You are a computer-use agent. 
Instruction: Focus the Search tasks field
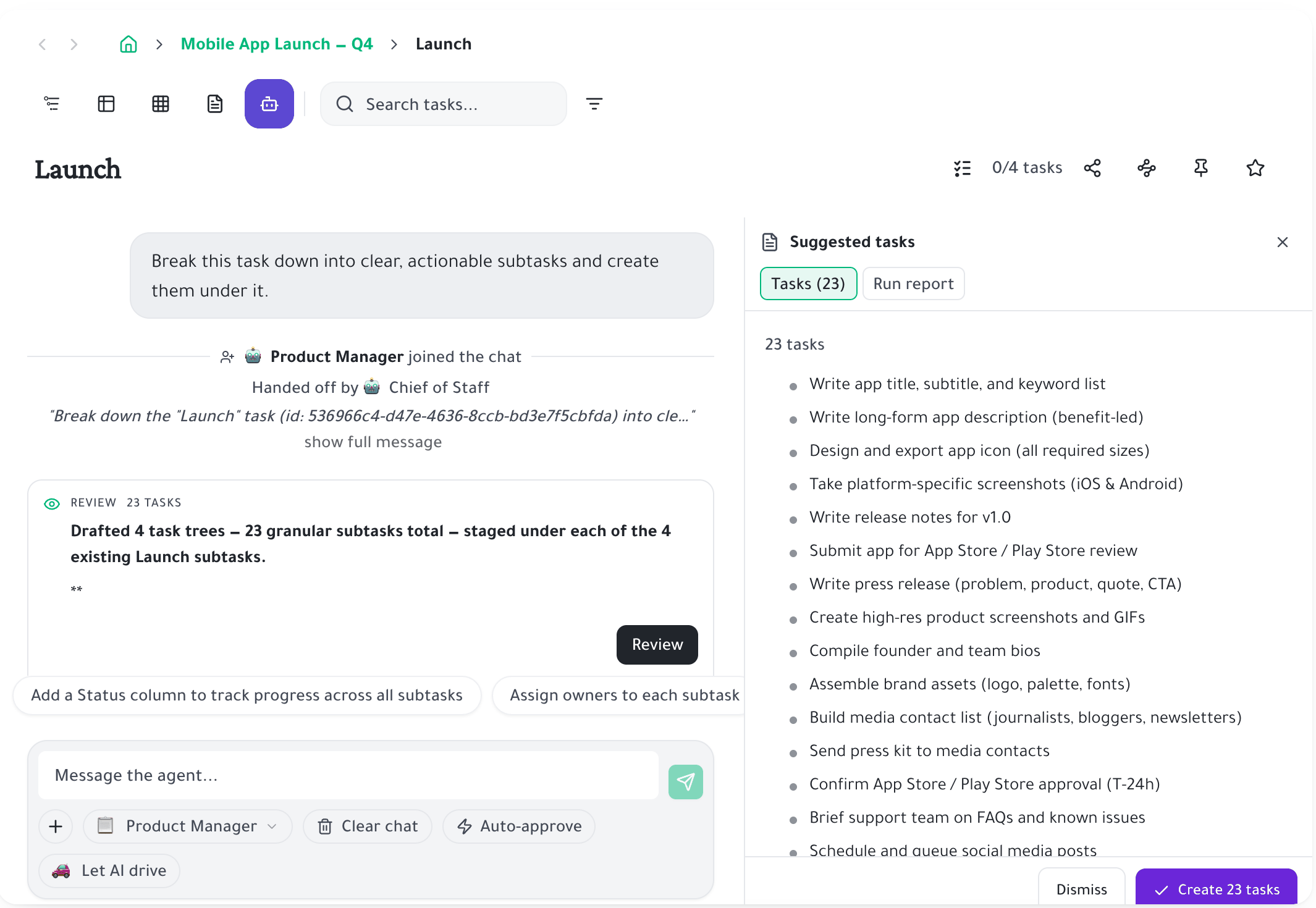444,104
